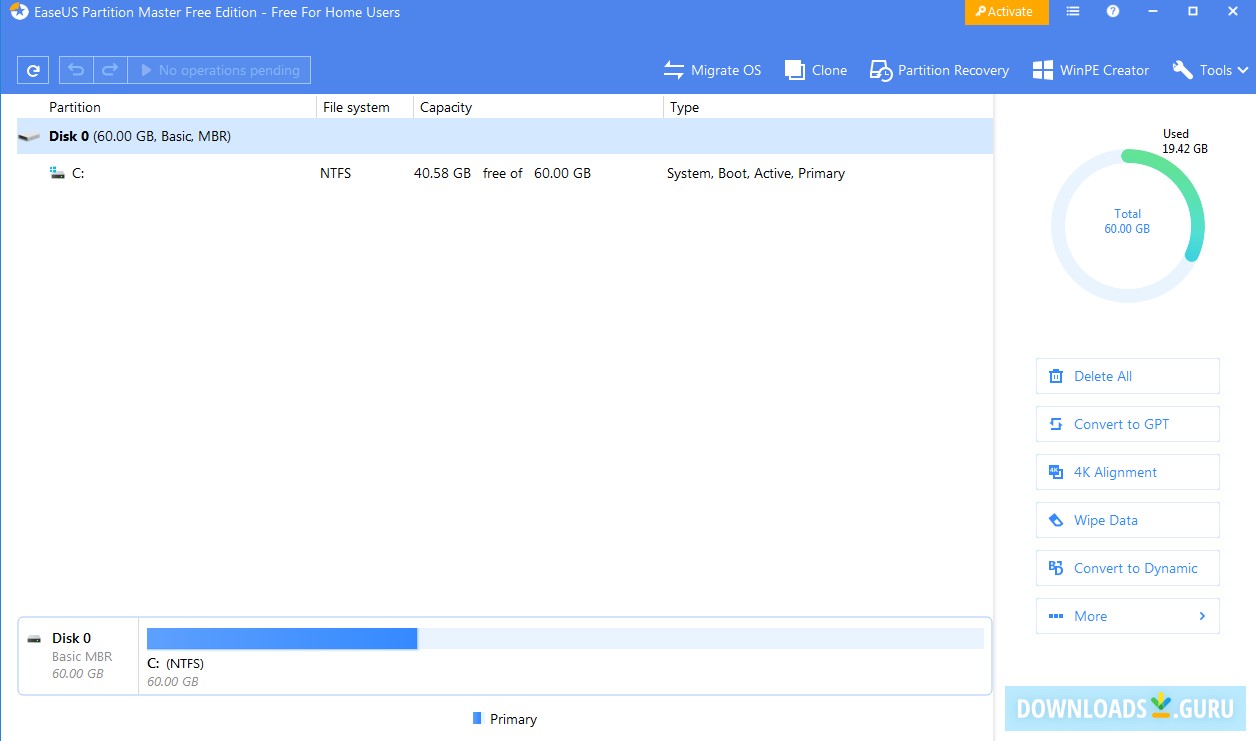The width and height of the screenshot is (1256, 741).
Task: Open the hamburger menu in the title bar
Action: pos(1073,12)
